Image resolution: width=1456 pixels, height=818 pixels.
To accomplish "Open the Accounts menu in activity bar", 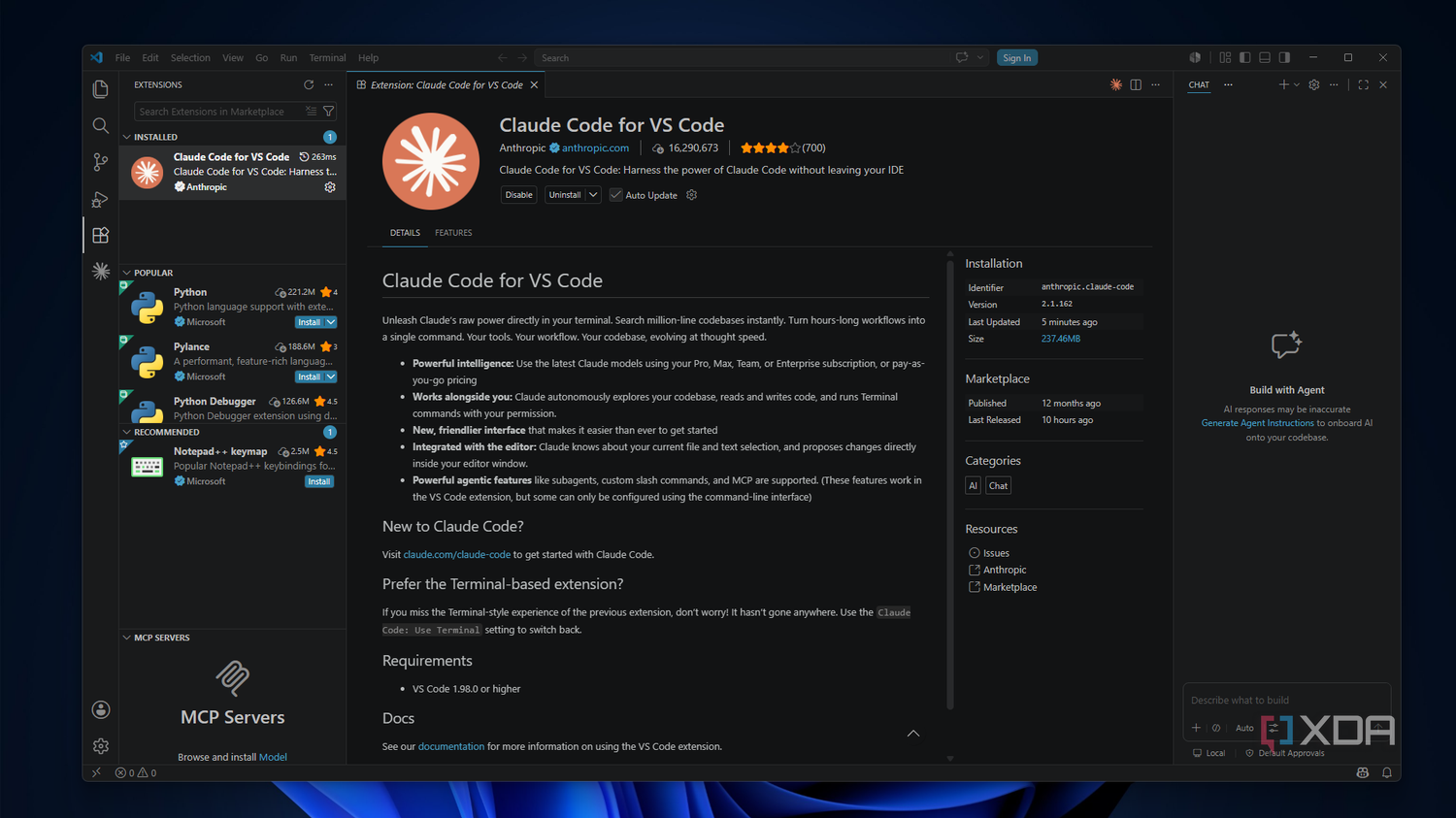I will click(x=100, y=709).
